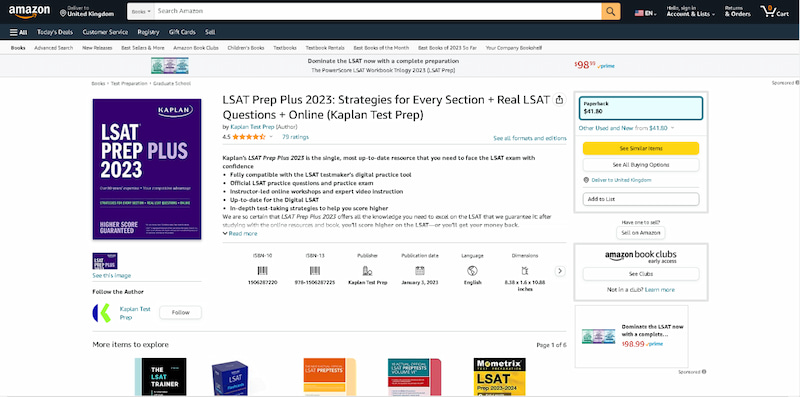Click the LSAT Prep Plus cover thumbnail

click(x=105, y=261)
